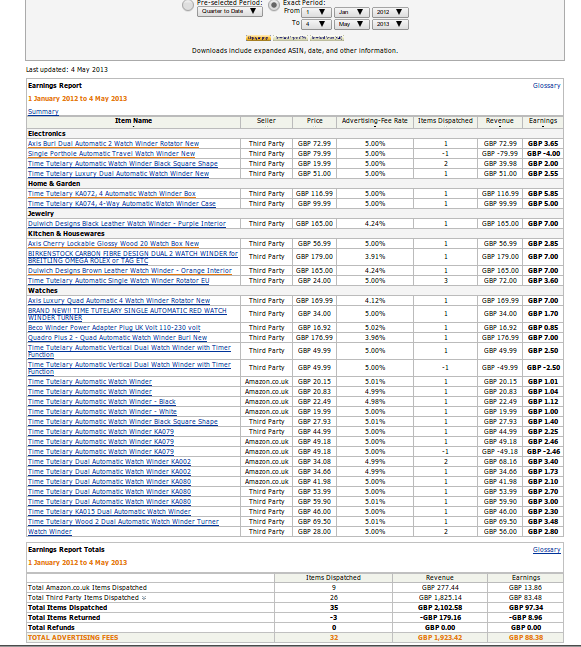Open Quadro Plus 2 Quad Automatic Watch Winder link
The image size is (581, 647).
(x=118, y=338)
